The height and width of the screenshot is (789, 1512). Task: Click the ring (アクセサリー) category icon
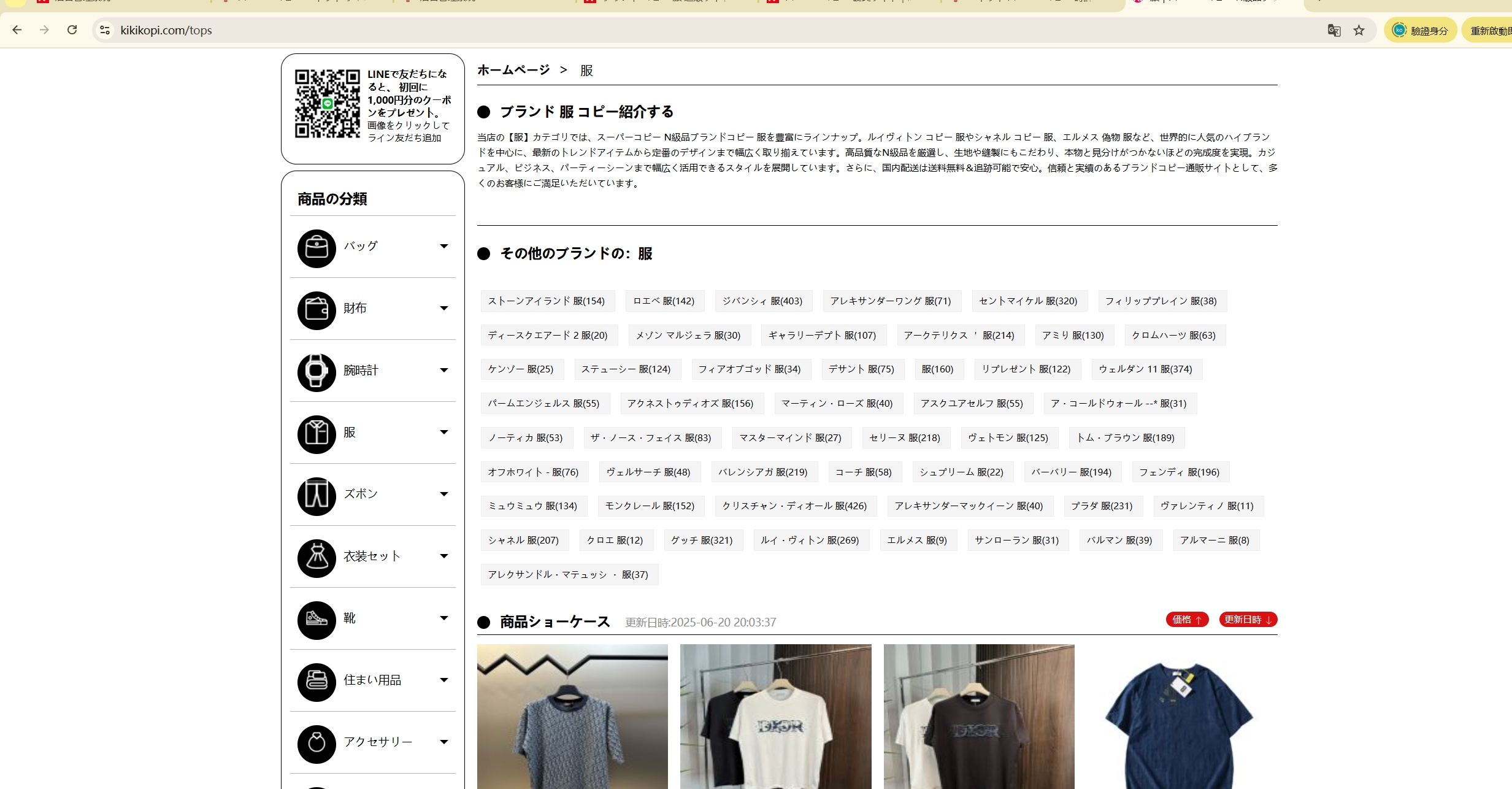[317, 744]
